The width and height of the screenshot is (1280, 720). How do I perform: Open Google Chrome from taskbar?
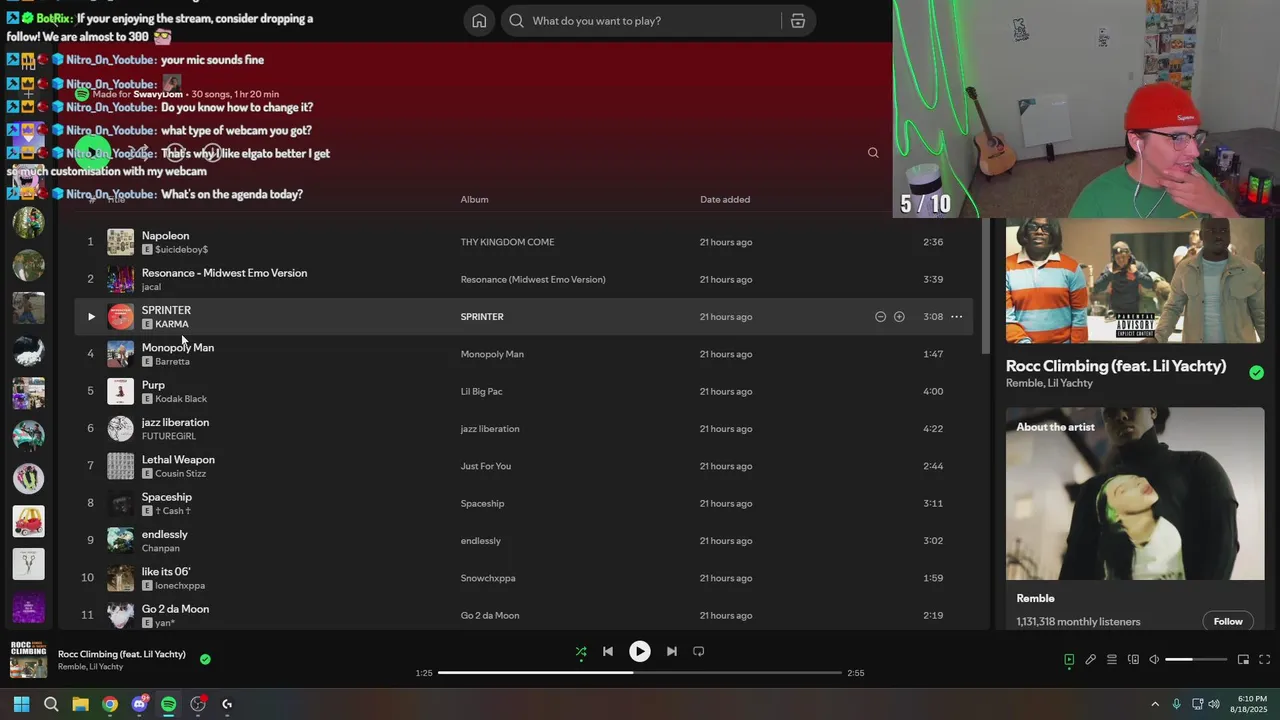coord(110,704)
